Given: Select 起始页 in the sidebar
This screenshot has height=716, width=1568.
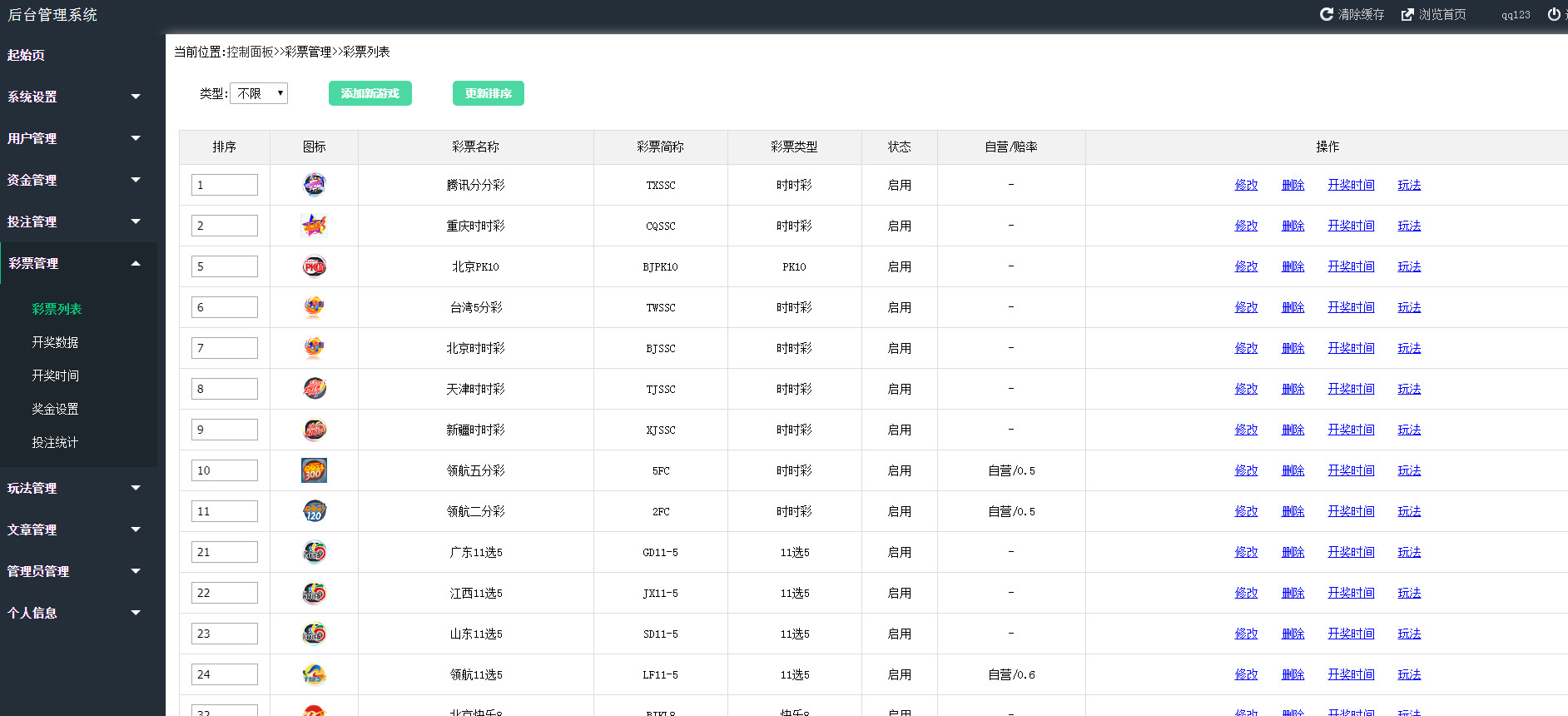Looking at the screenshot, I should tap(27, 55).
